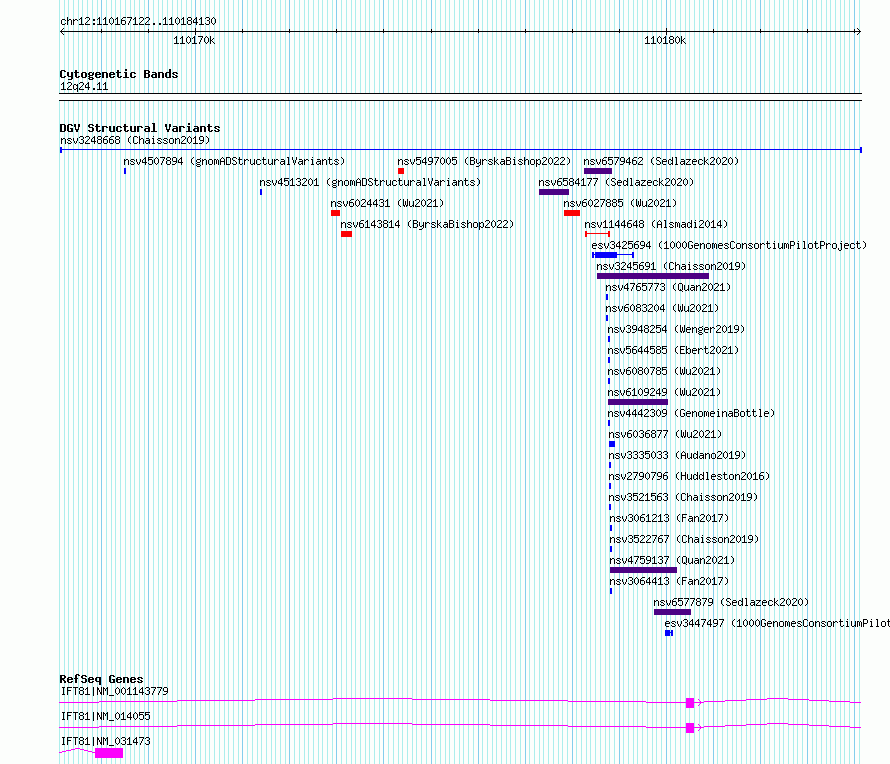Open variant nsv6584177 (Sedlazeck2020)
This screenshot has height=764, width=890.
(616, 182)
